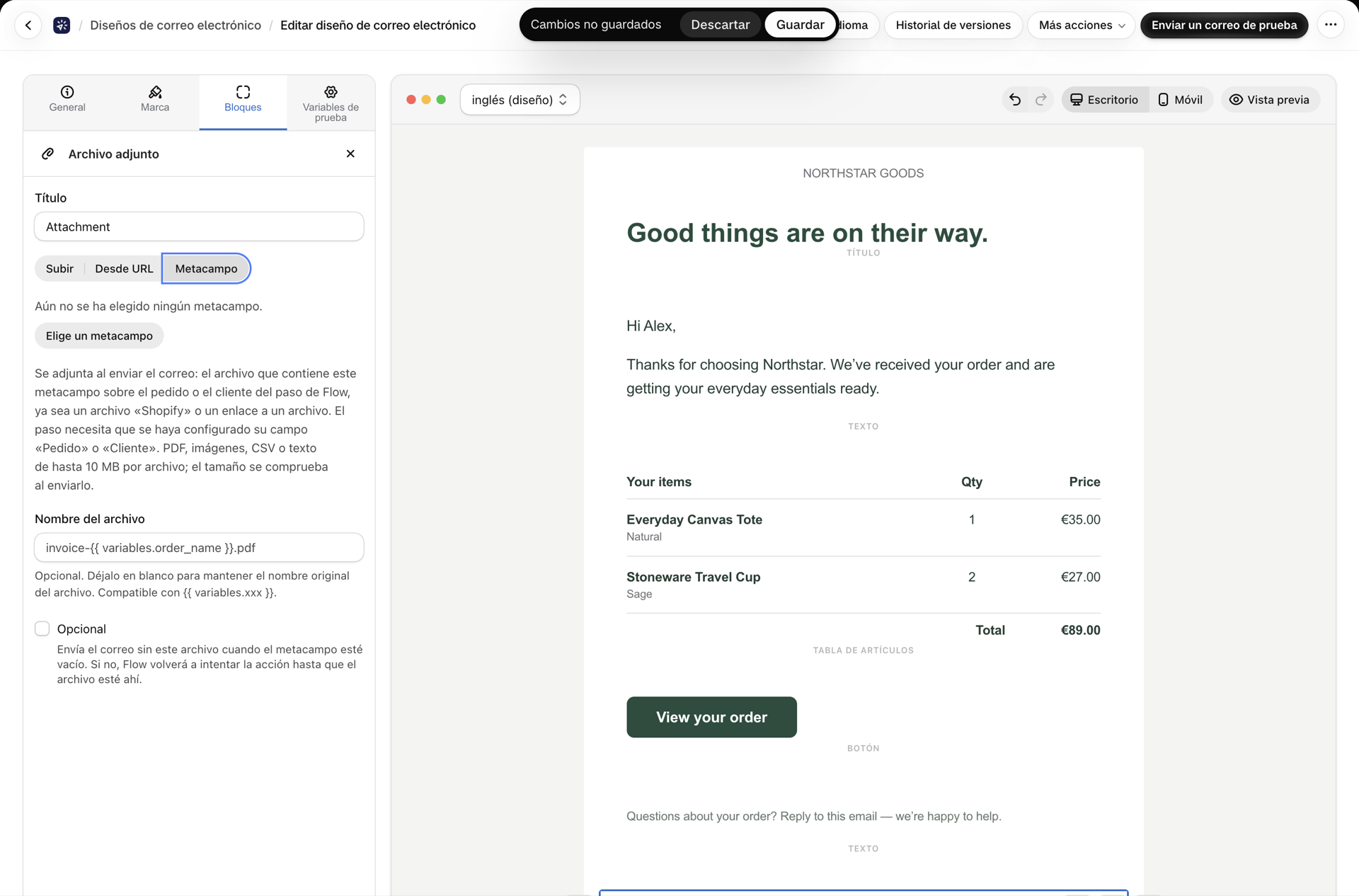Click the Stoneware Travel Cup item row
This screenshot has height=896, width=1359.
(x=863, y=585)
